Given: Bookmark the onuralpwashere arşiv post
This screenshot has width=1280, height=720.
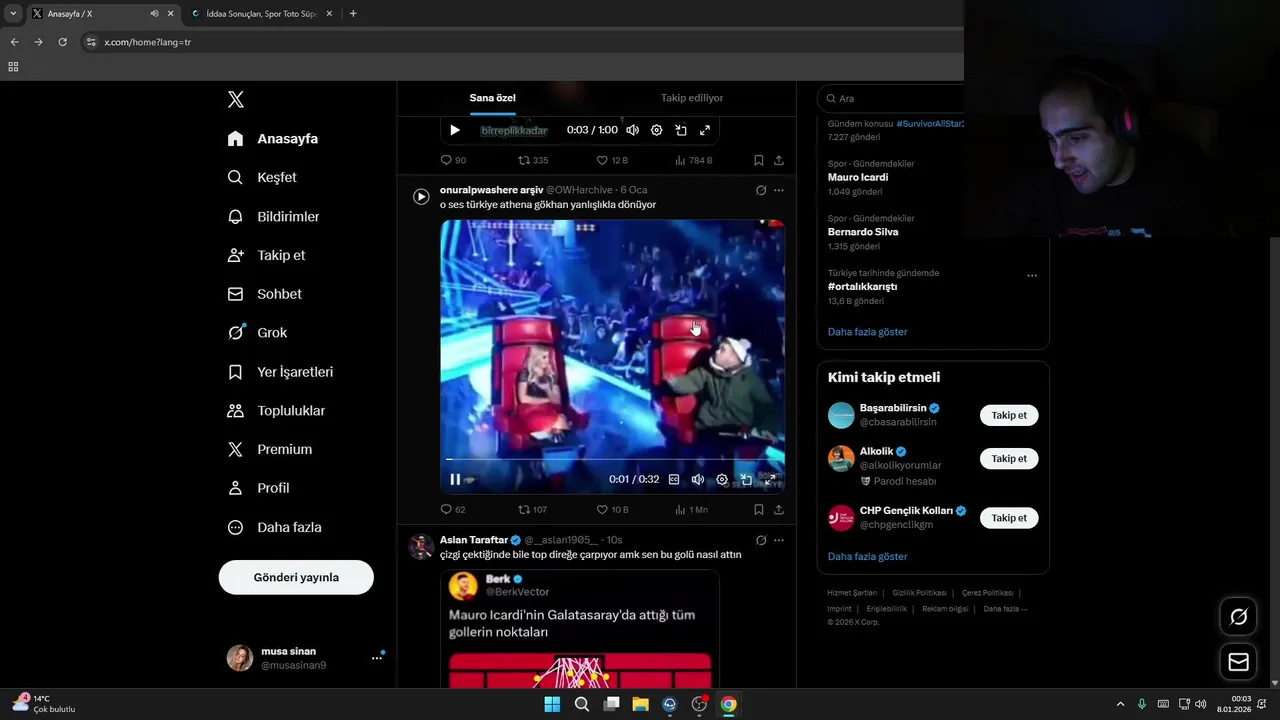Looking at the screenshot, I should (x=759, y=509).
